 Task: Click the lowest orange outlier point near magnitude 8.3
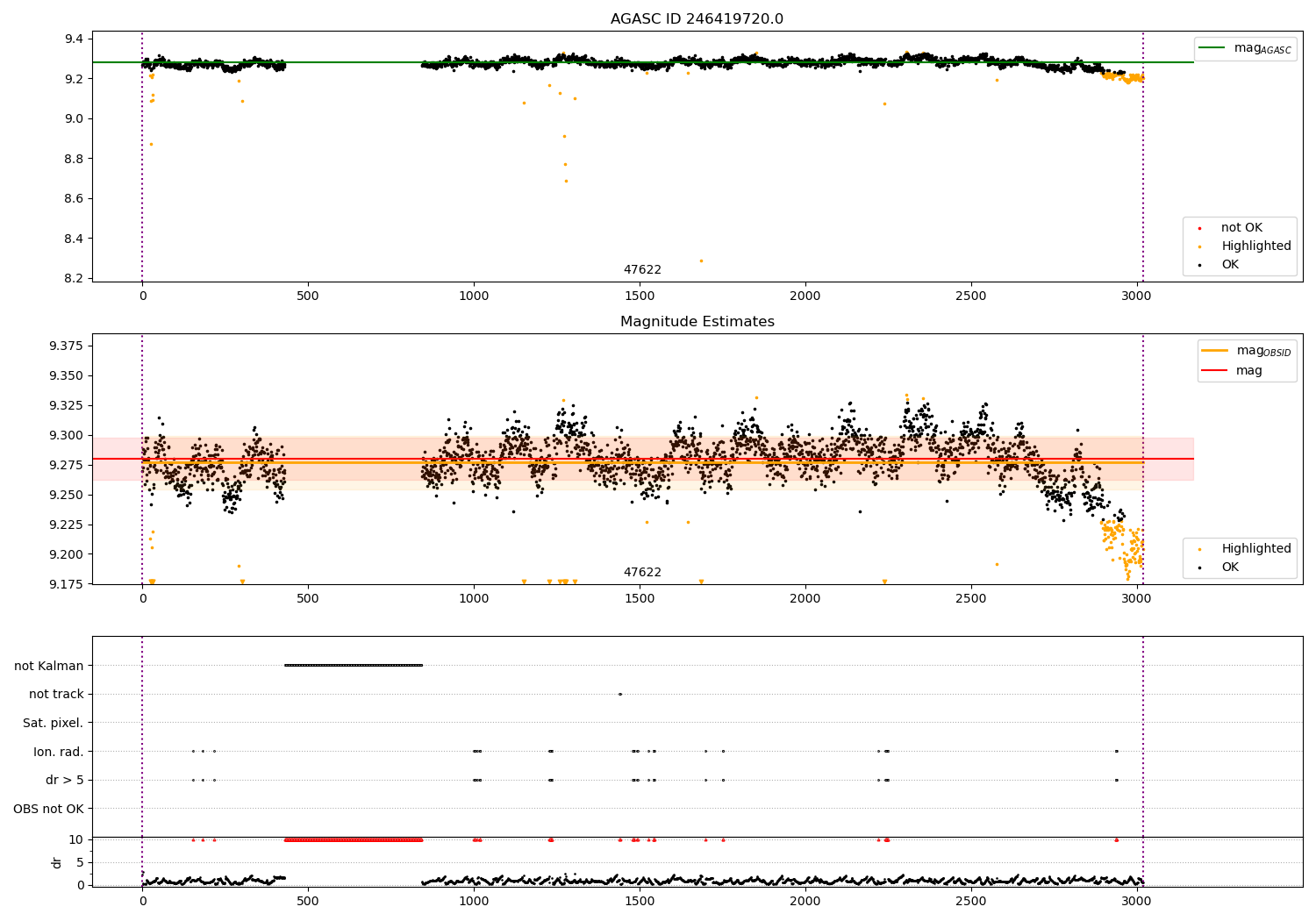tap(701, 261)
